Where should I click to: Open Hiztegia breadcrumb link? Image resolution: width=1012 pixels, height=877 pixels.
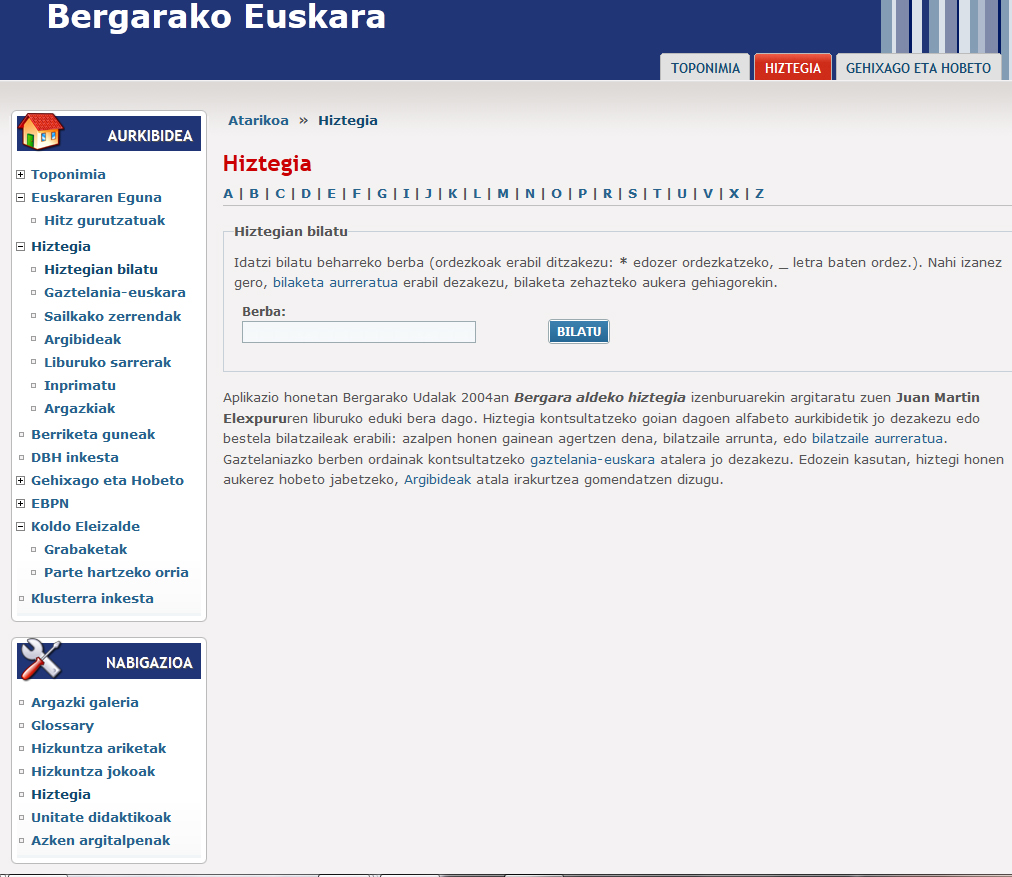point(348,121)
